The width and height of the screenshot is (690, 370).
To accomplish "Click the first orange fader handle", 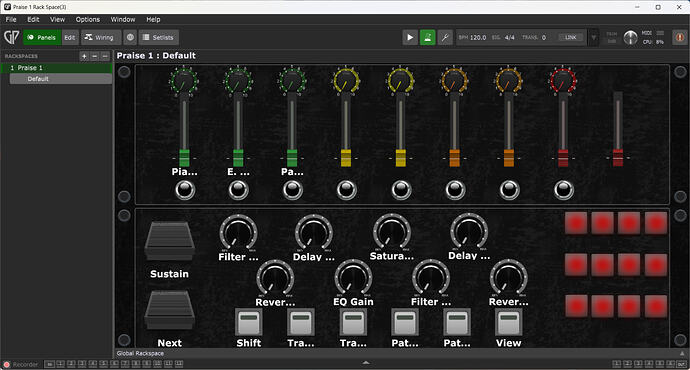I will click(455, 158).
